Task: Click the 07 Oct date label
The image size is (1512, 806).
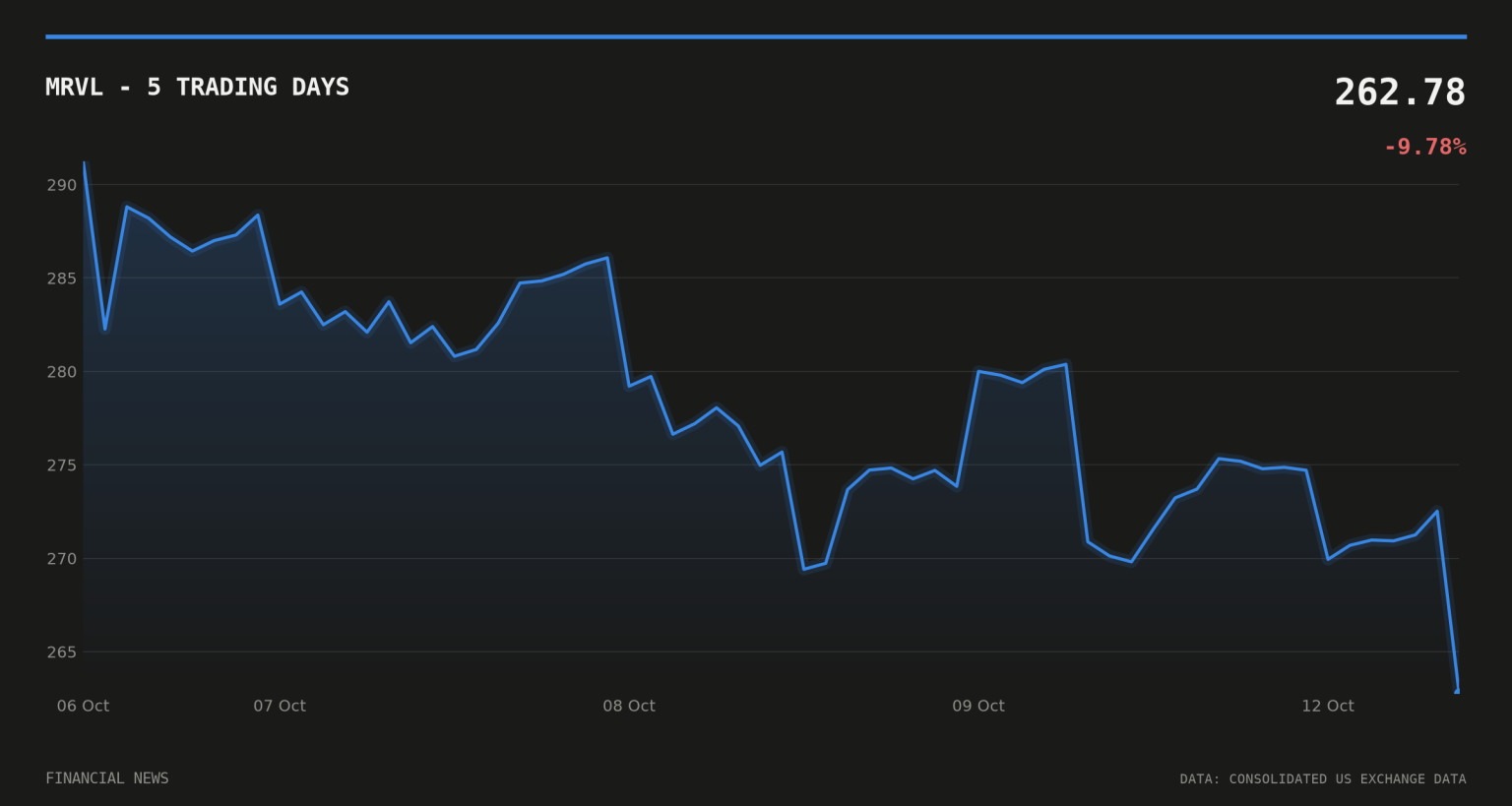Action: click(x=280, y=706)
